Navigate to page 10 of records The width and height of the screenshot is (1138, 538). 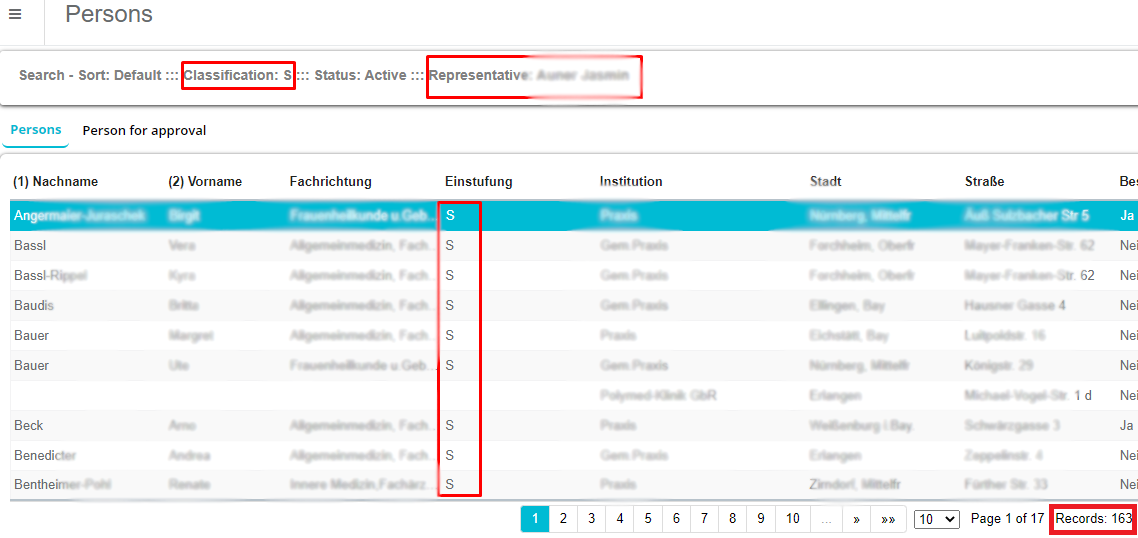pyautogui.click(x=792, y=519)
